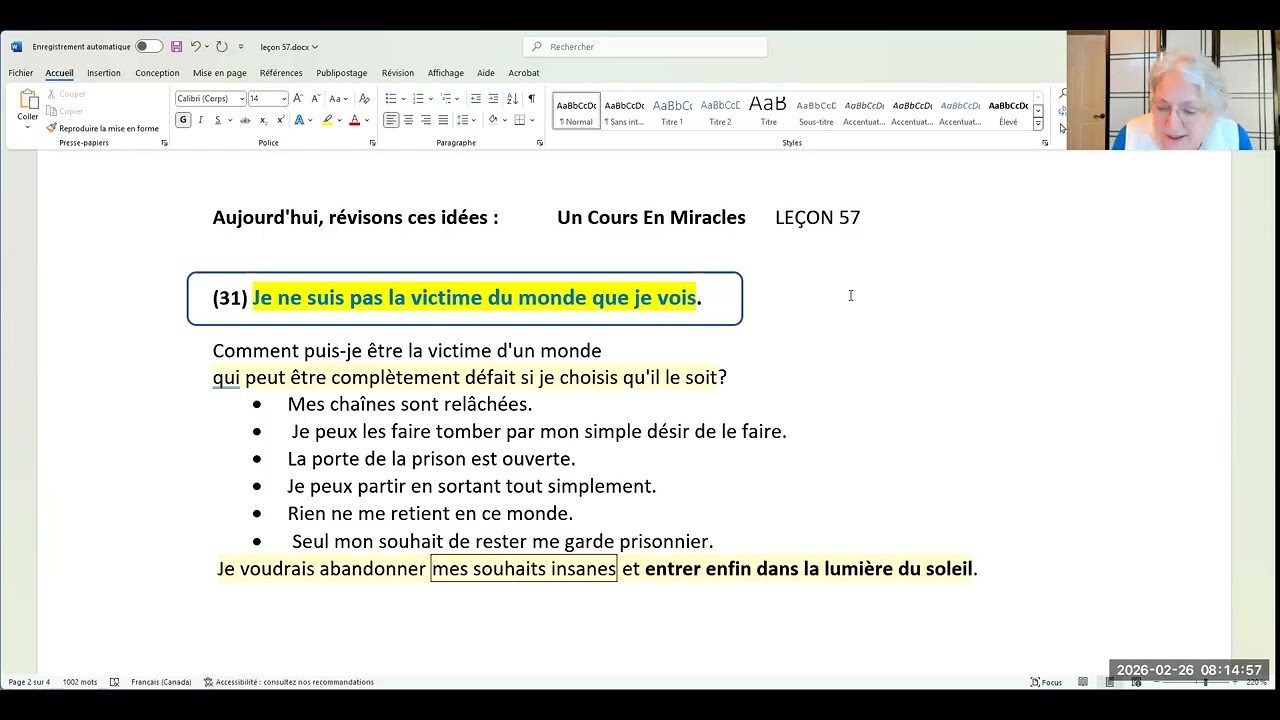This screenshot has width=1280, height=720.
Task: Click Reproduire la mise en forme
Action: [103, 128]
